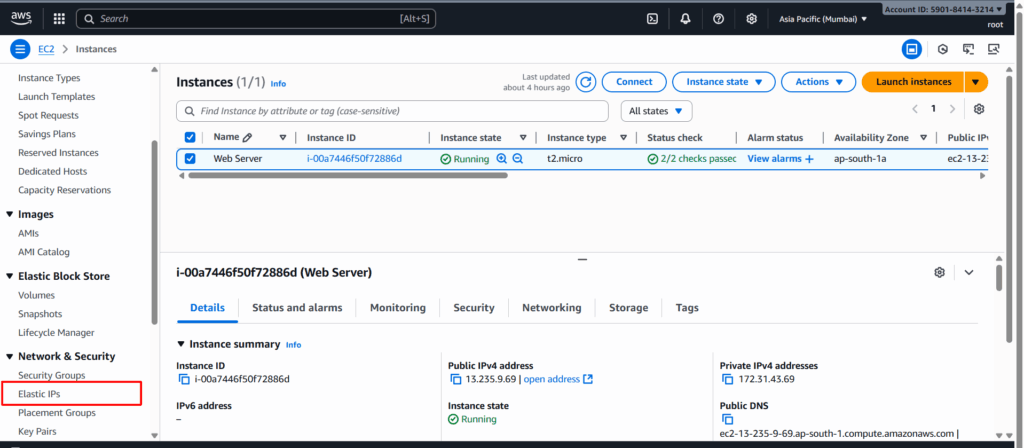Zoom in filter on Running state

pyautogui.click(x=502, y=158)
